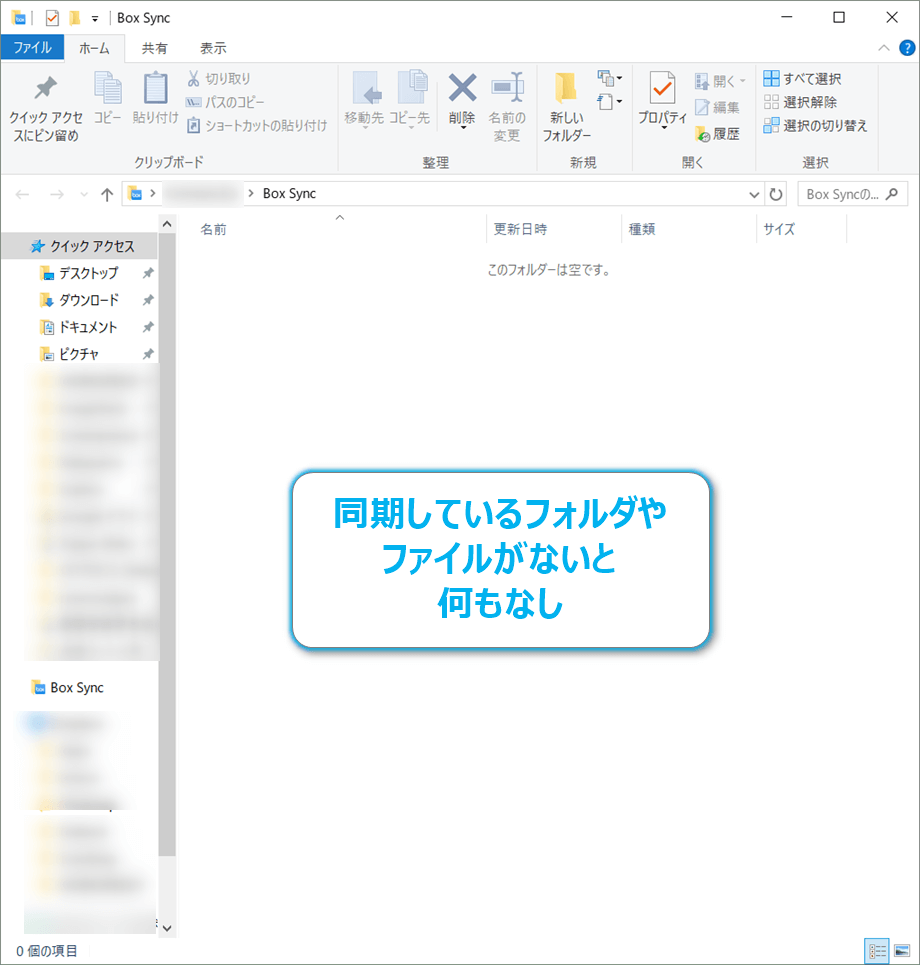
Task: Open the recent locations dropdown arrow
Action: click(82, 194)
